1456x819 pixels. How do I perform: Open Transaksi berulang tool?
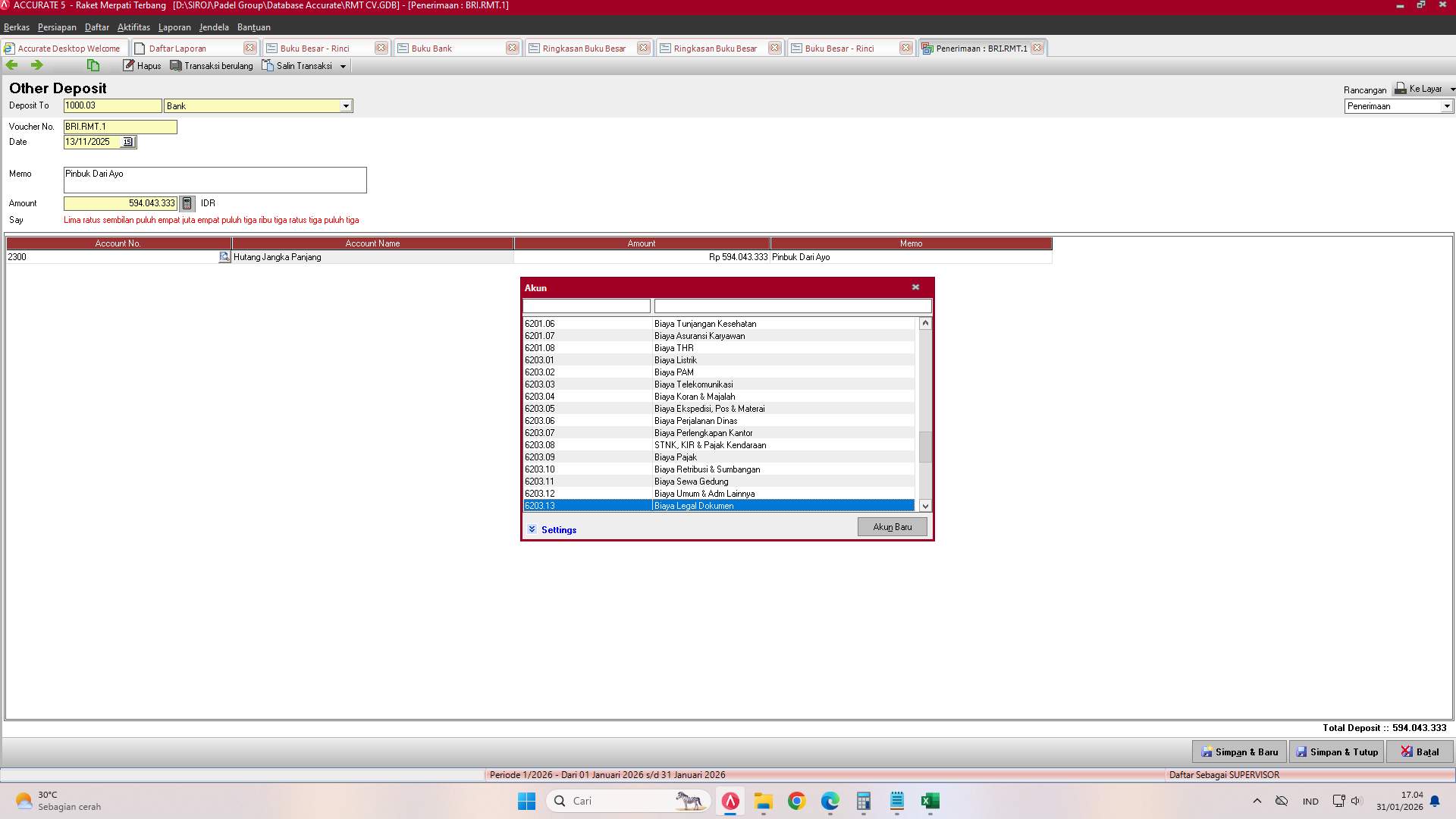(211, 65)
